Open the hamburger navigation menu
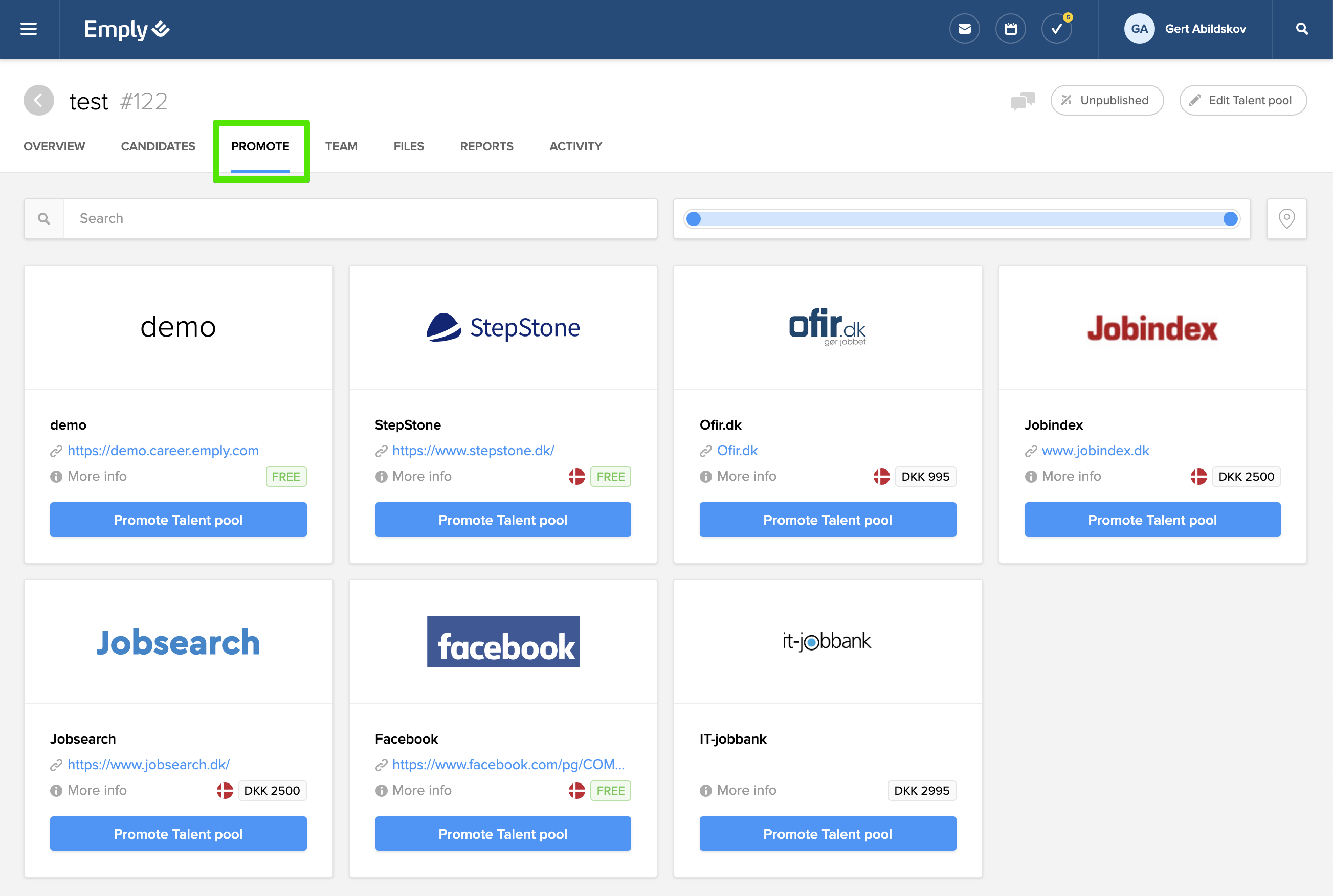Viewport: 1333px width, 896px height. [29, 29]
